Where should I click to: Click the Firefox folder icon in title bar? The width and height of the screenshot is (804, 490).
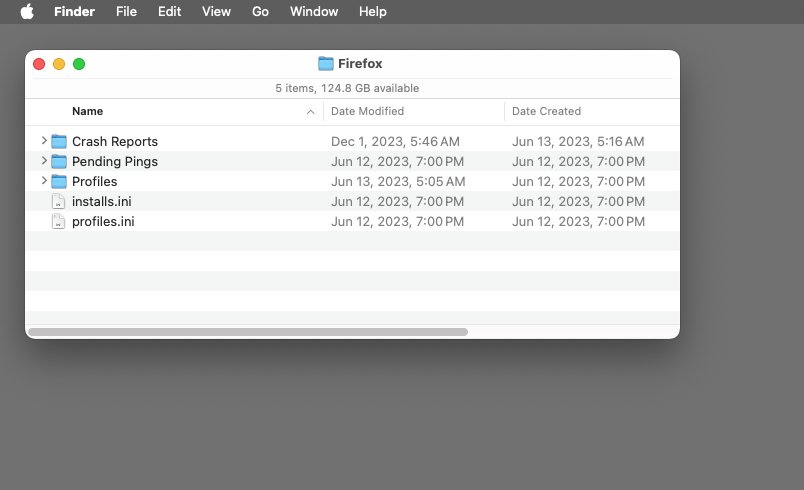coord(326,64)
